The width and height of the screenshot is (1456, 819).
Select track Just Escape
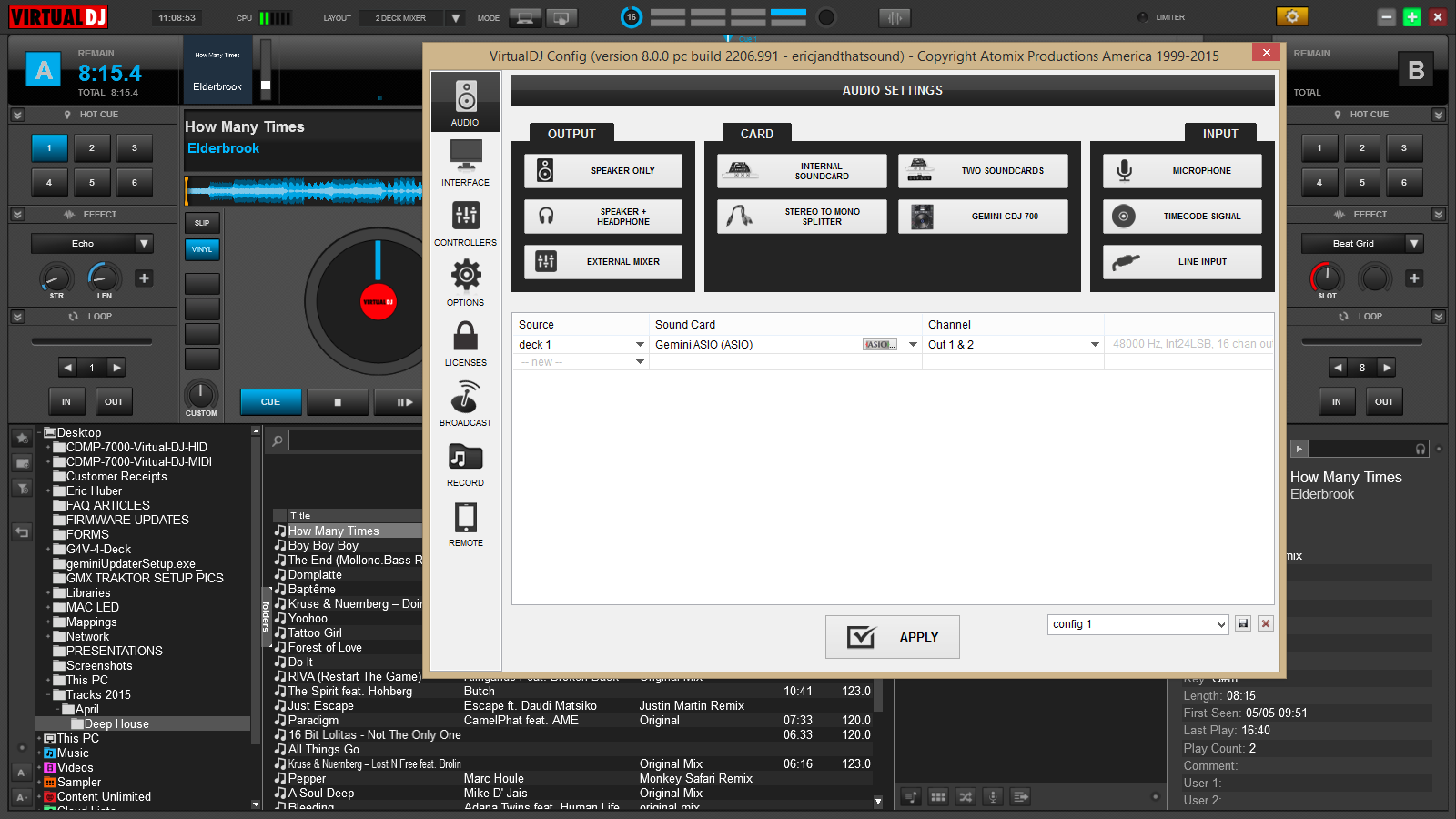pyautogui.click(x=320, y=706)
